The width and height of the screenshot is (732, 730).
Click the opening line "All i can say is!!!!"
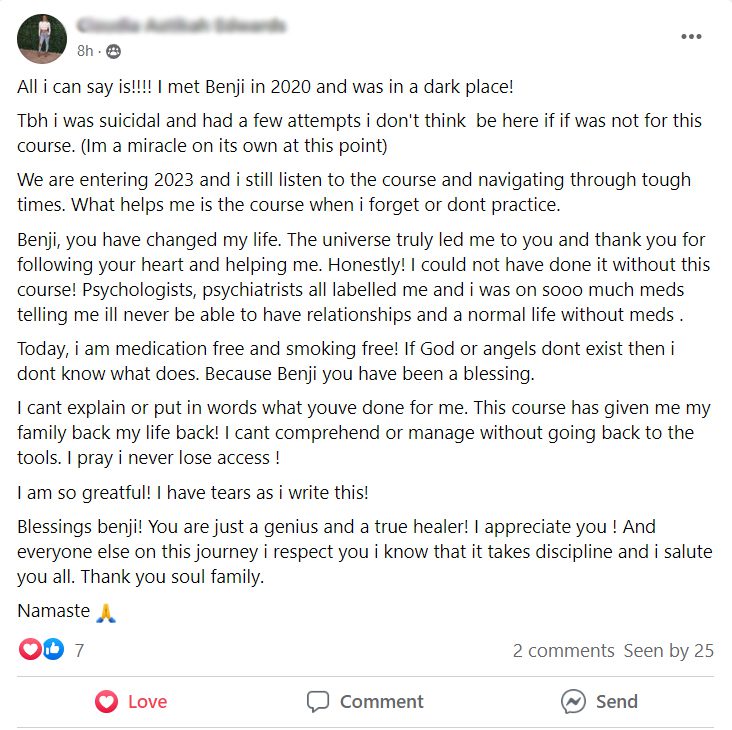pyautogui.click(x=84, y=87)
